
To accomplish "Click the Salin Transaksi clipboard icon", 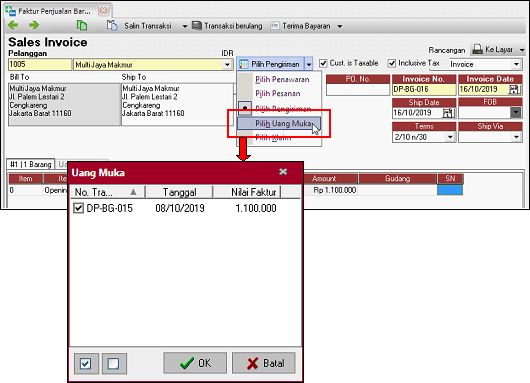I will [x=112, y=25].
